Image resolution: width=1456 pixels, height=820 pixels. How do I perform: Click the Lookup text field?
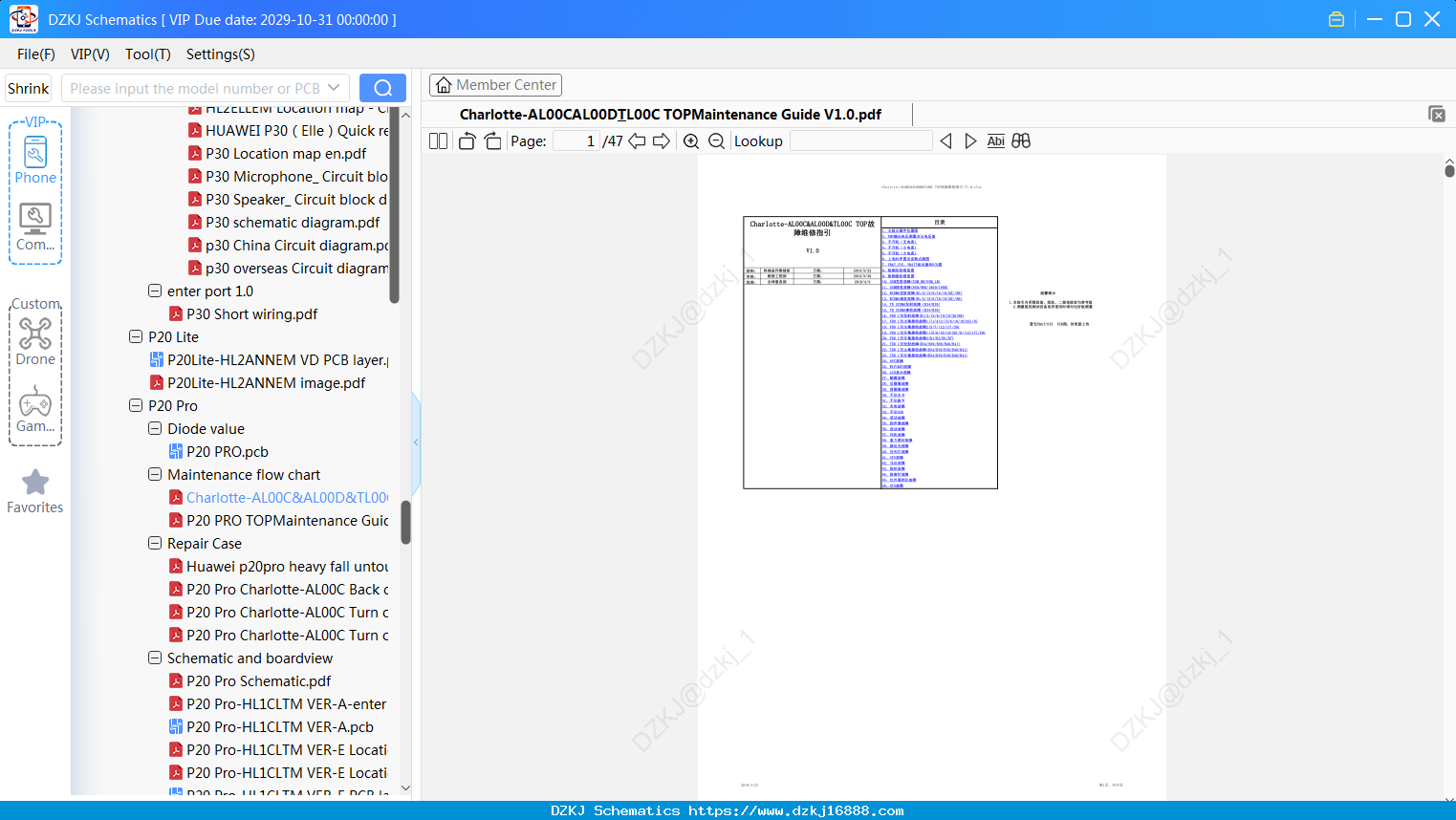click(860, 140)
